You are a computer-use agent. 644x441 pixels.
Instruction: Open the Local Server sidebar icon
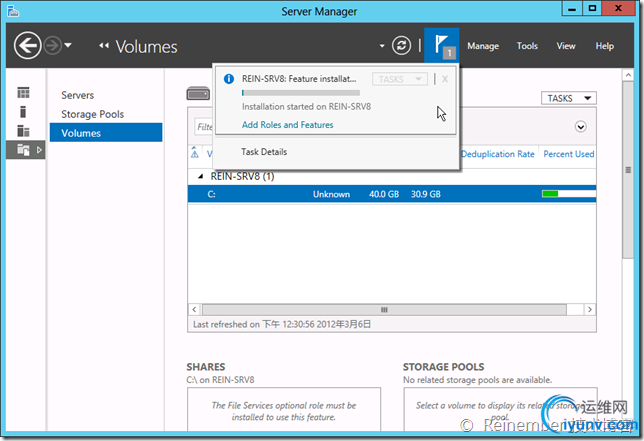(x=23, y=112)
